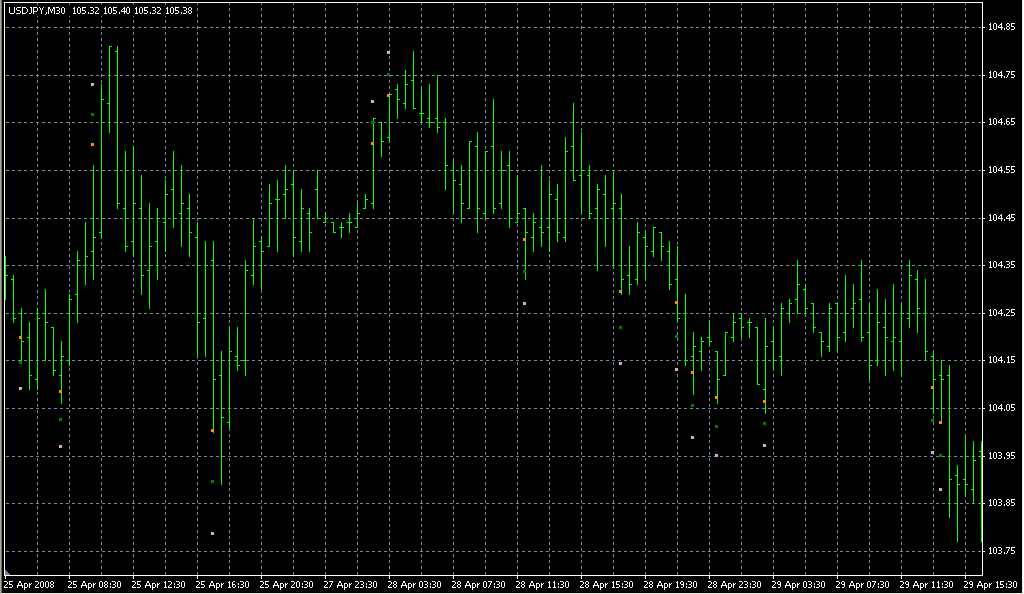Click the 103.75 price label at the bottom
The width and height of the screenshot is (1024, 594).
1003,551
